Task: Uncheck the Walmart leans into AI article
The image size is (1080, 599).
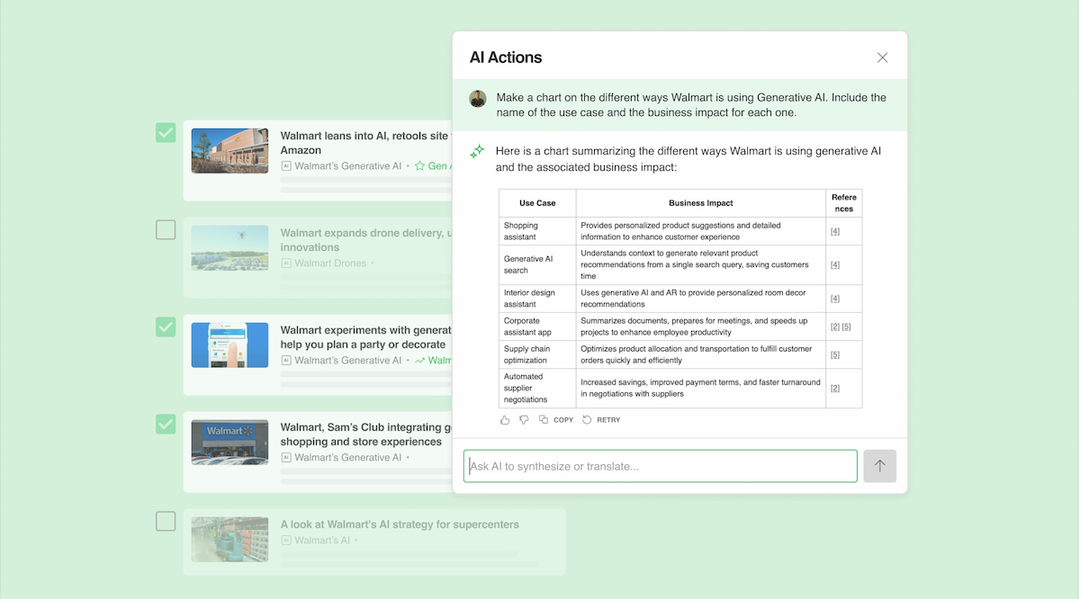Action: tap(165, 132)
